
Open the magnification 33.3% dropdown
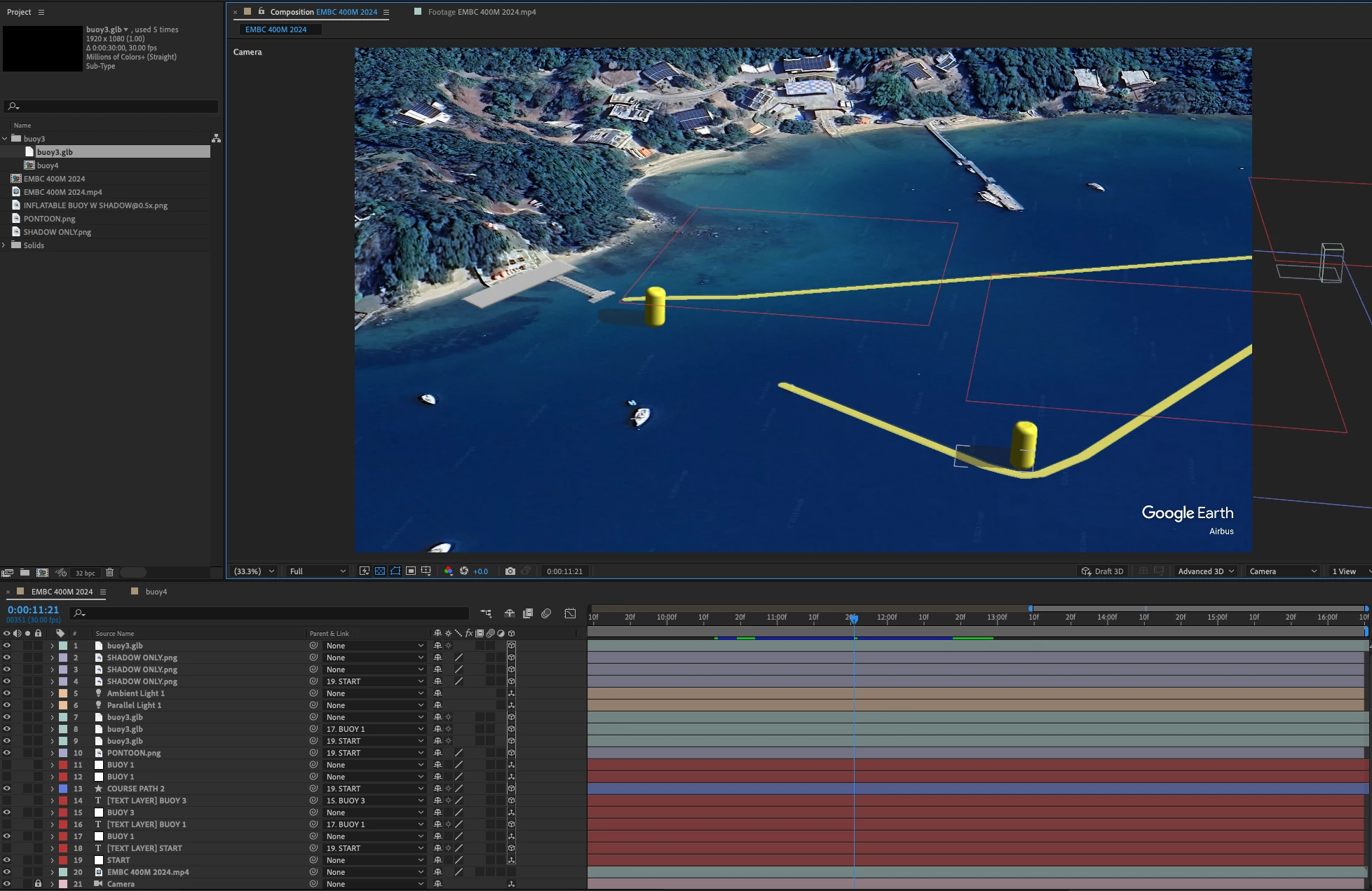click(254, 571)
